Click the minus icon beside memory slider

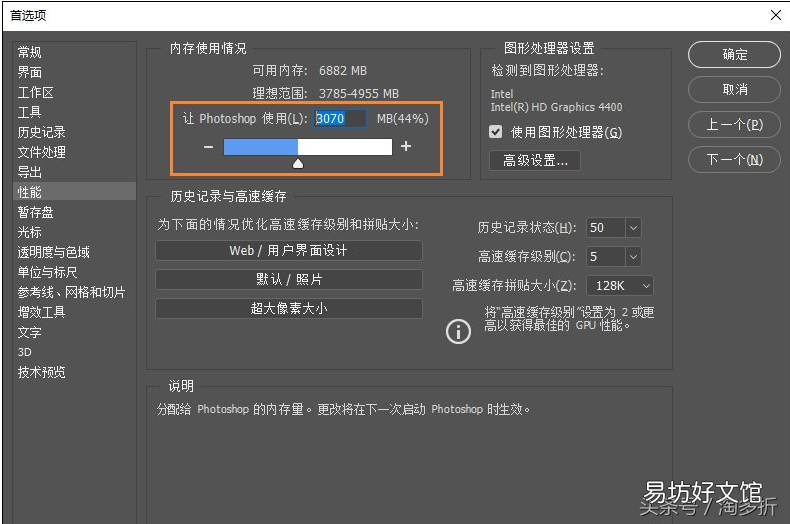[209, 147]
